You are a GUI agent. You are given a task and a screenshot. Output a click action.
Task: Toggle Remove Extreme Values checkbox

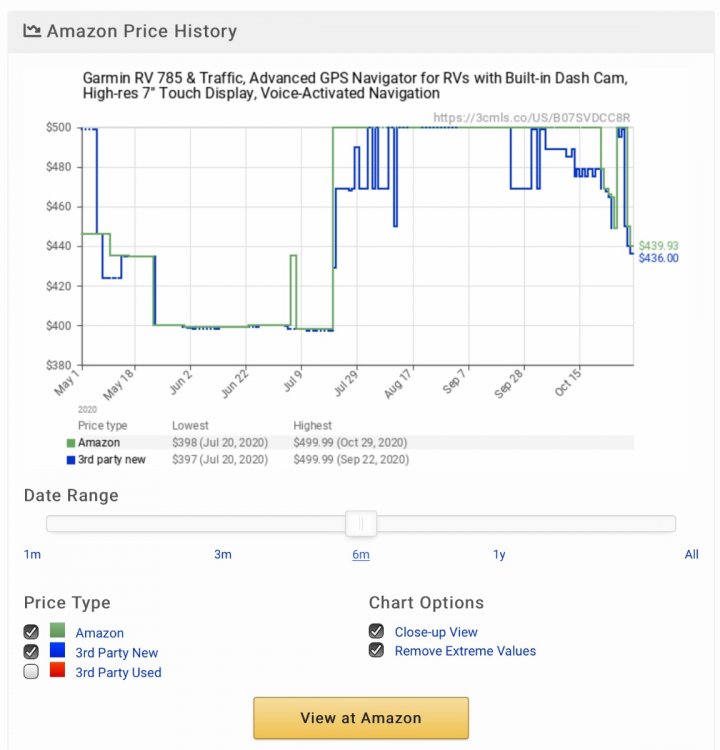[x=376, y=650]
